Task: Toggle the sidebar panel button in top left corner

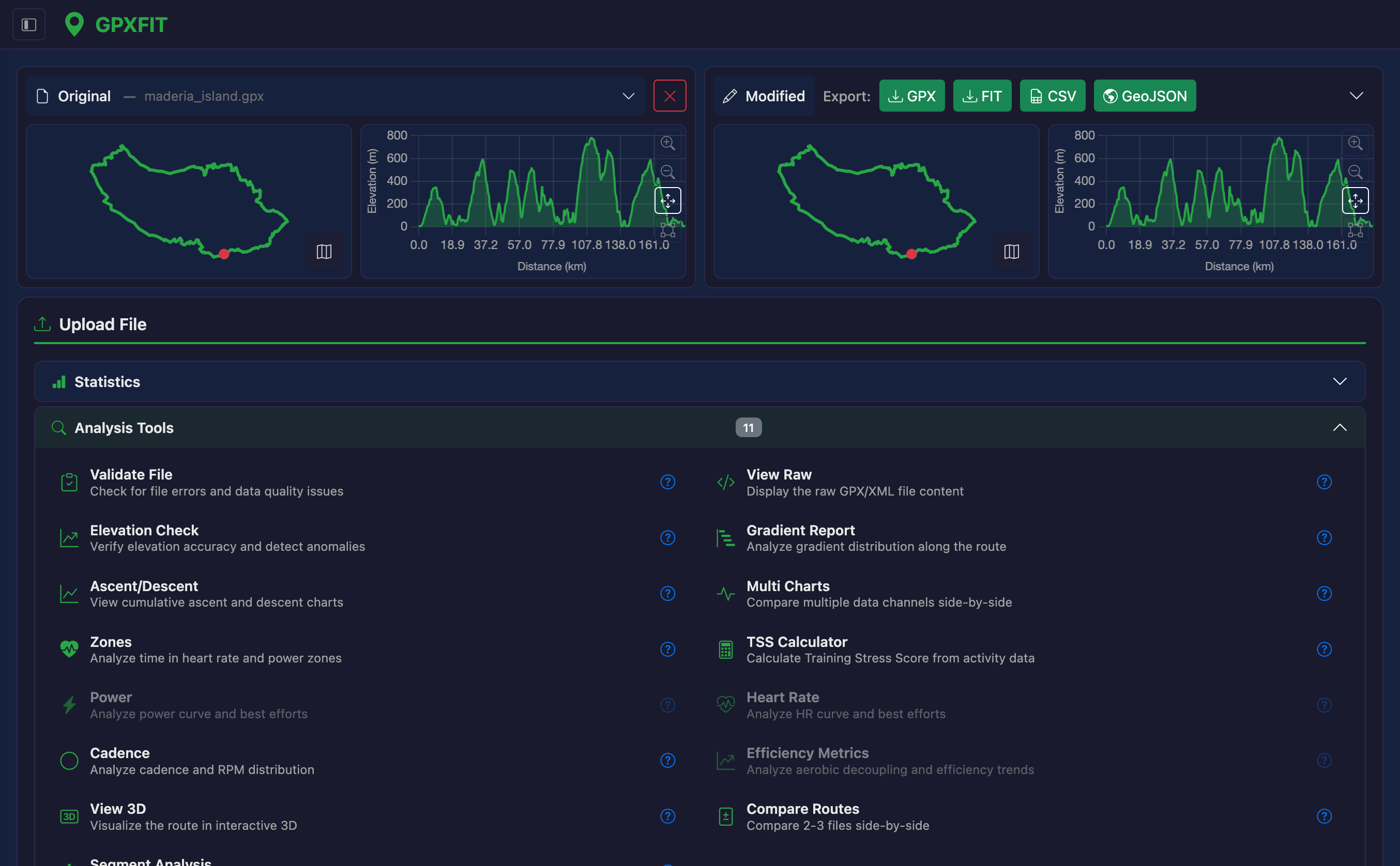Action: 28,24
